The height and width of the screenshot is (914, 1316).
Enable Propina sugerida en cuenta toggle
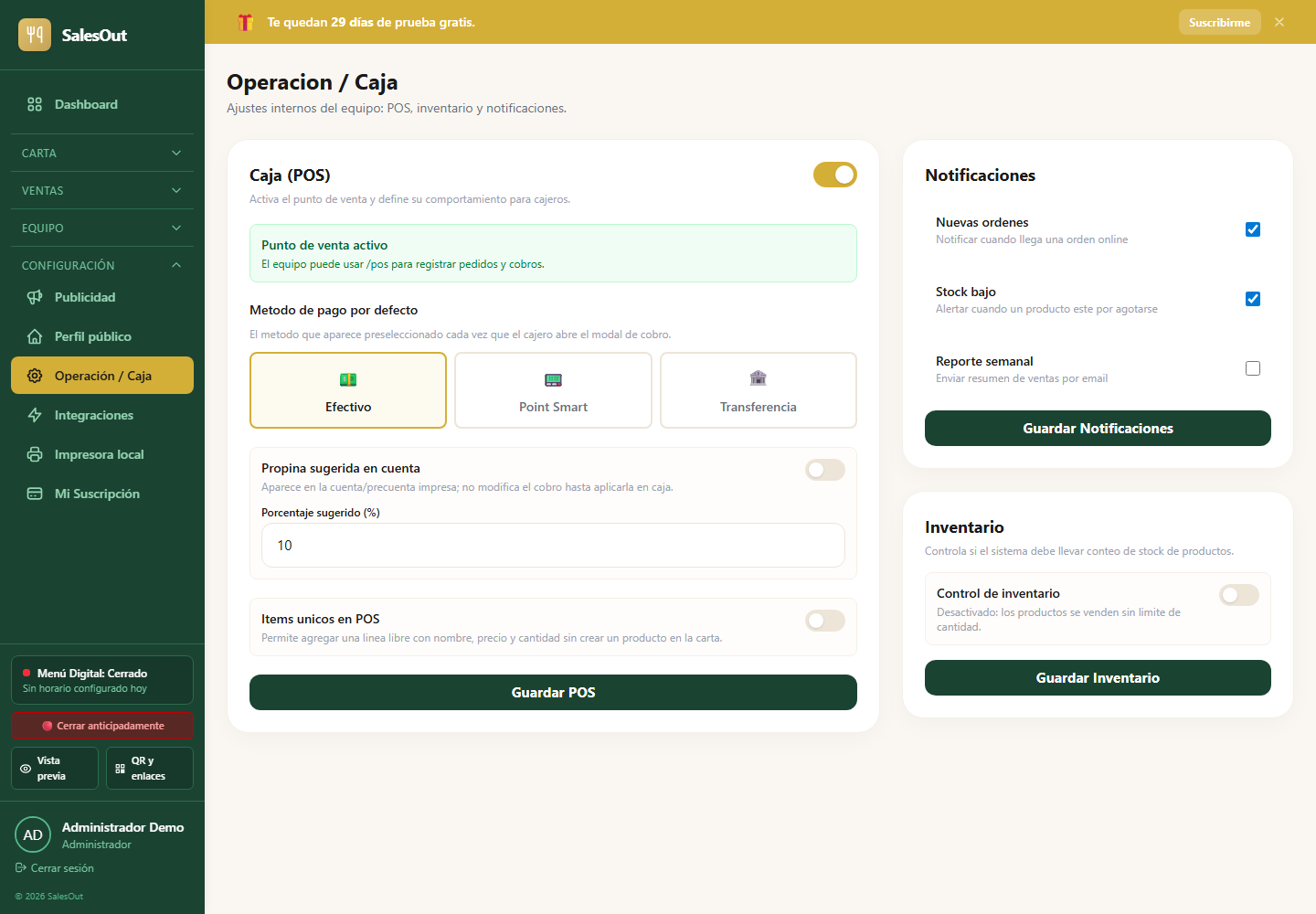click(x=825, y=470)
